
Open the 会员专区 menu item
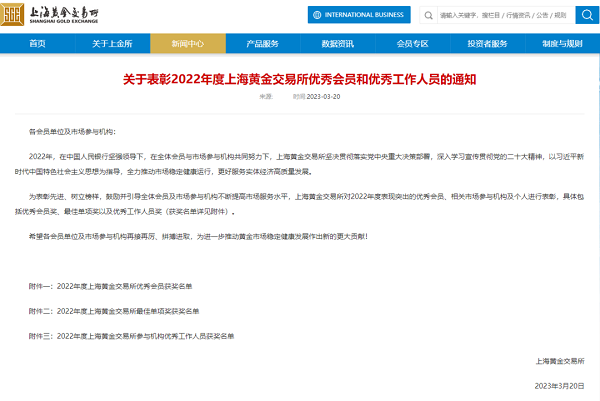(x=412, y=44)
